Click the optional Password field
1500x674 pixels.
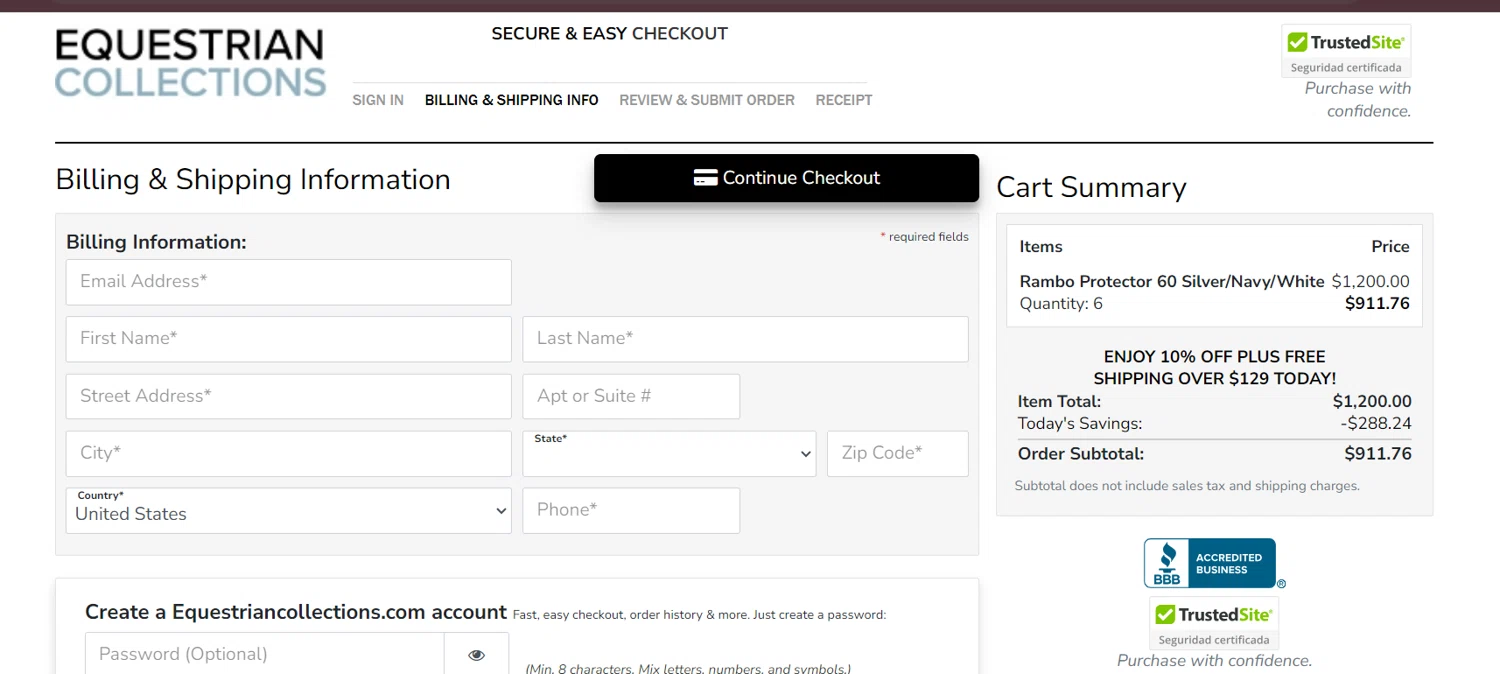265,655
